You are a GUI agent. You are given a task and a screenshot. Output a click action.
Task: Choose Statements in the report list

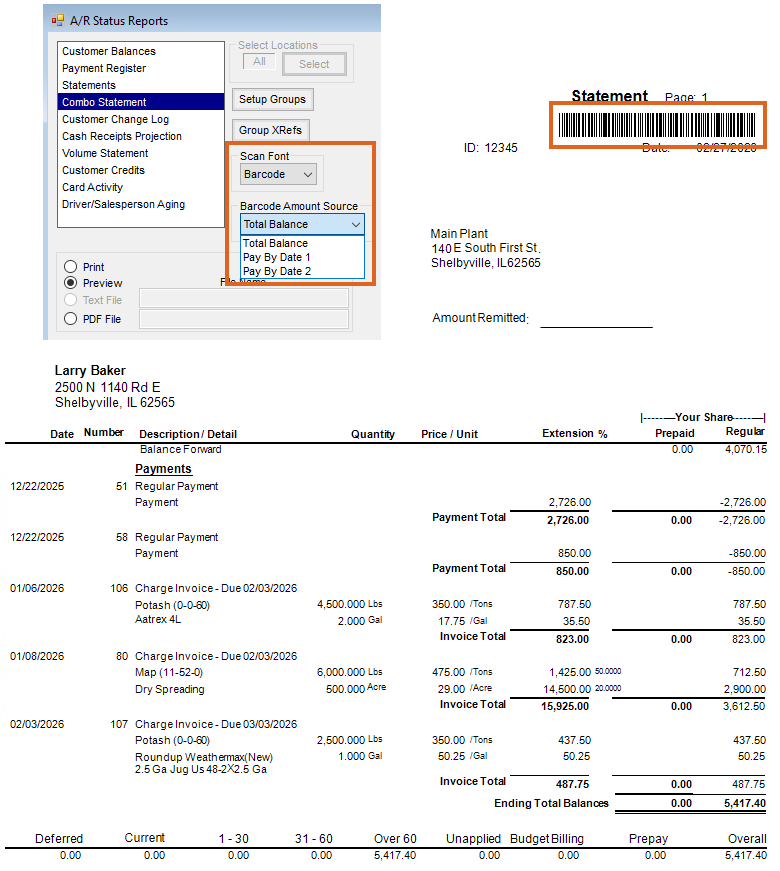click(x=89, y=85)
